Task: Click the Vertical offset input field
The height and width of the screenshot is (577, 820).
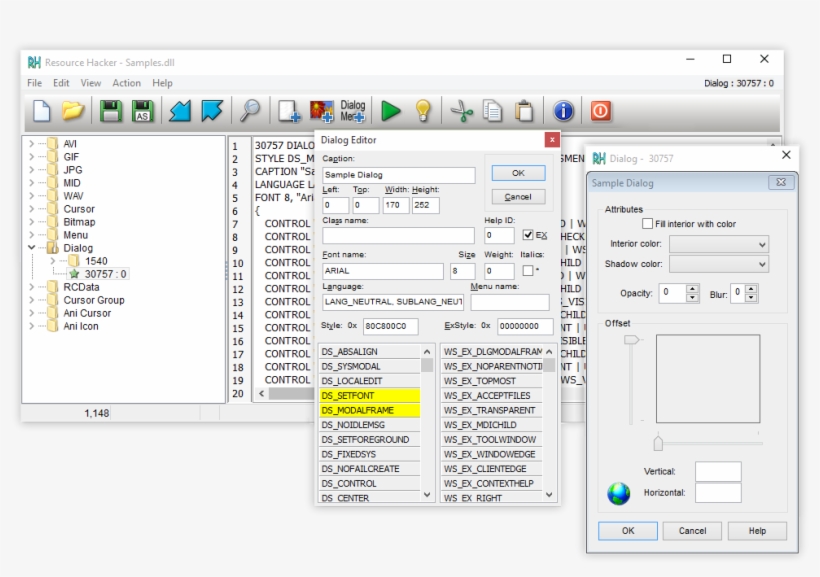Action: coord(718,471)
